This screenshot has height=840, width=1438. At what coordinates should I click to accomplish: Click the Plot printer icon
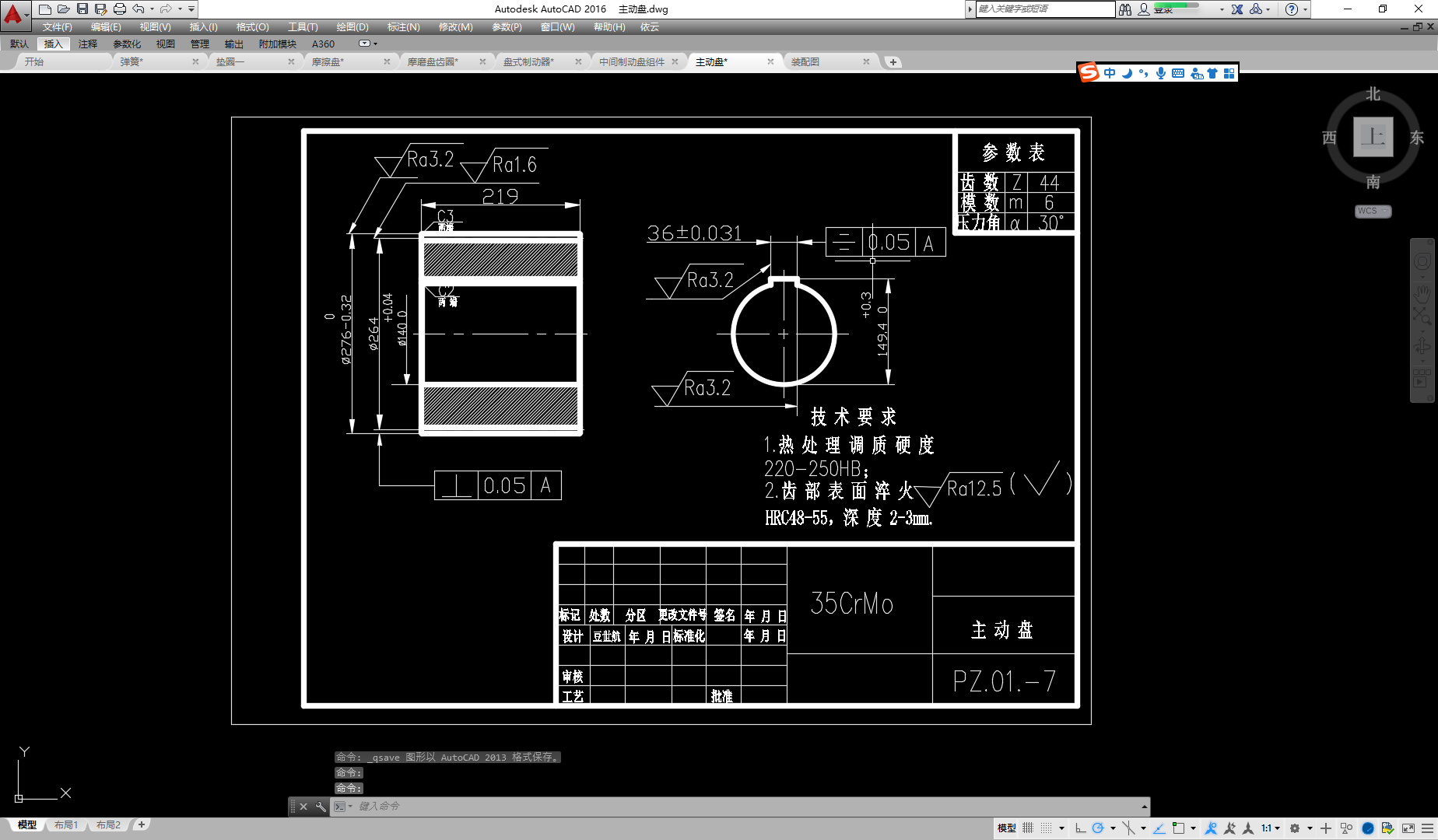pyautogui.click(x=119, y=9)
